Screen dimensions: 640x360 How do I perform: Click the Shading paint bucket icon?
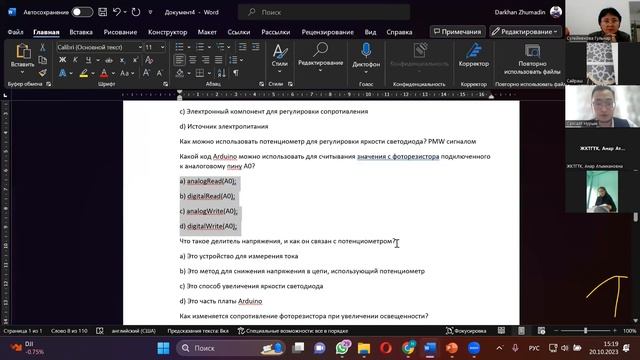point(180,73)
